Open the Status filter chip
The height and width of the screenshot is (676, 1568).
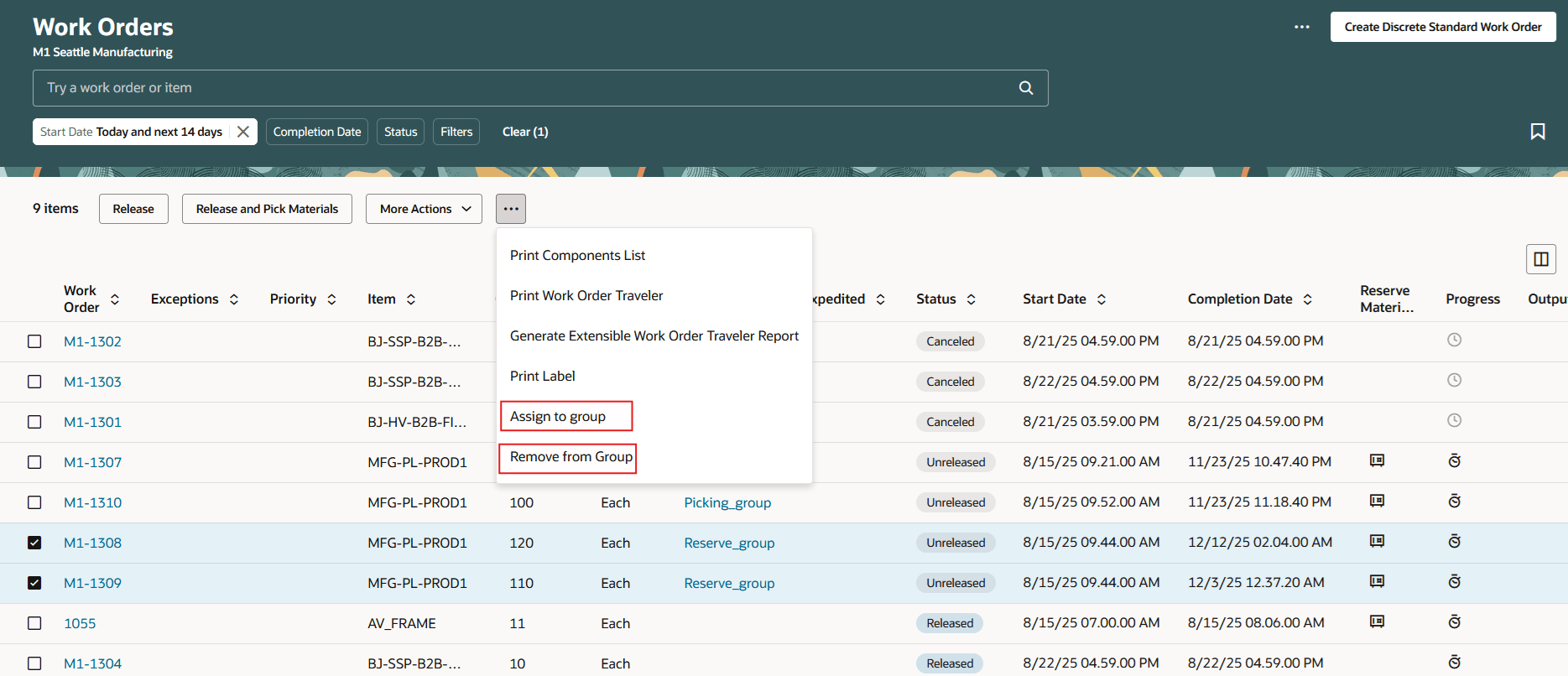(400, 132)
